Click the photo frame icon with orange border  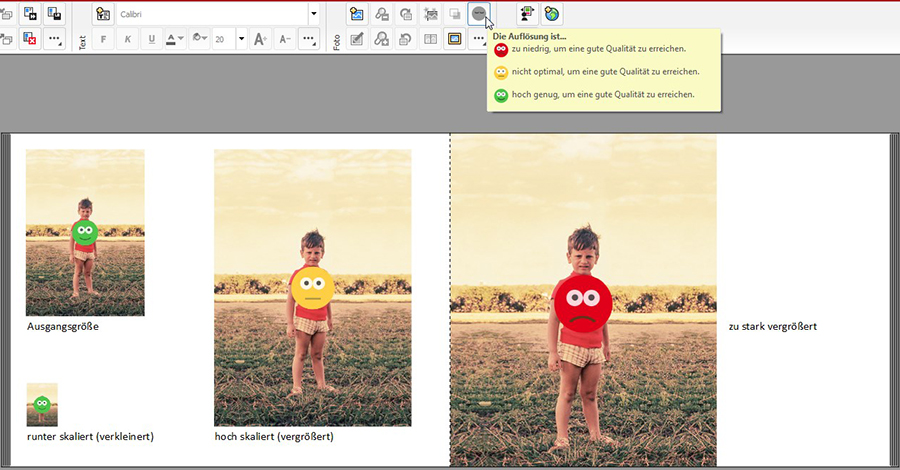[455, 39]
